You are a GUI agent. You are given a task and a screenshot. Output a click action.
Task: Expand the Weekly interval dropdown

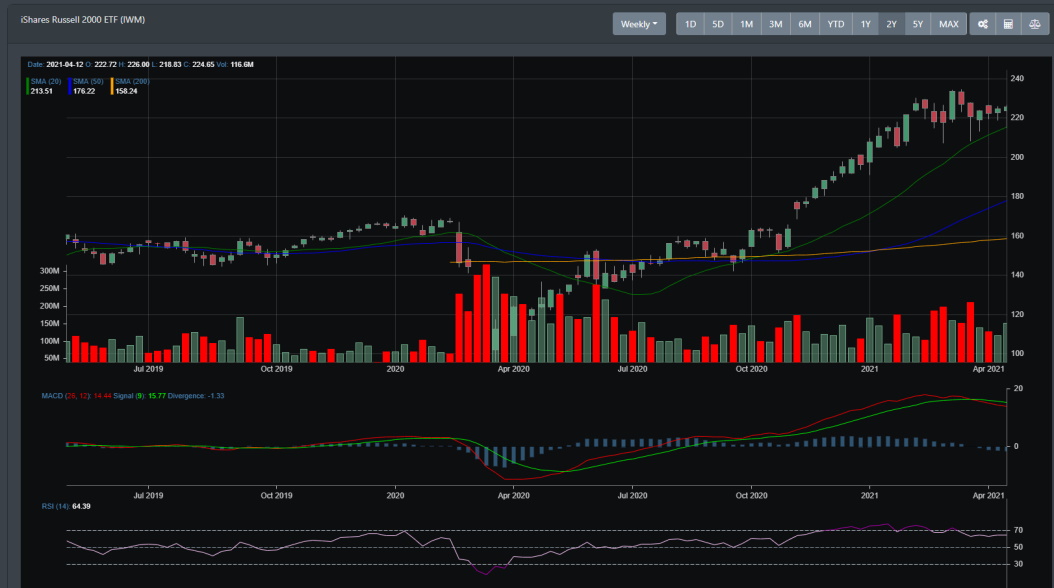(639, 24)
